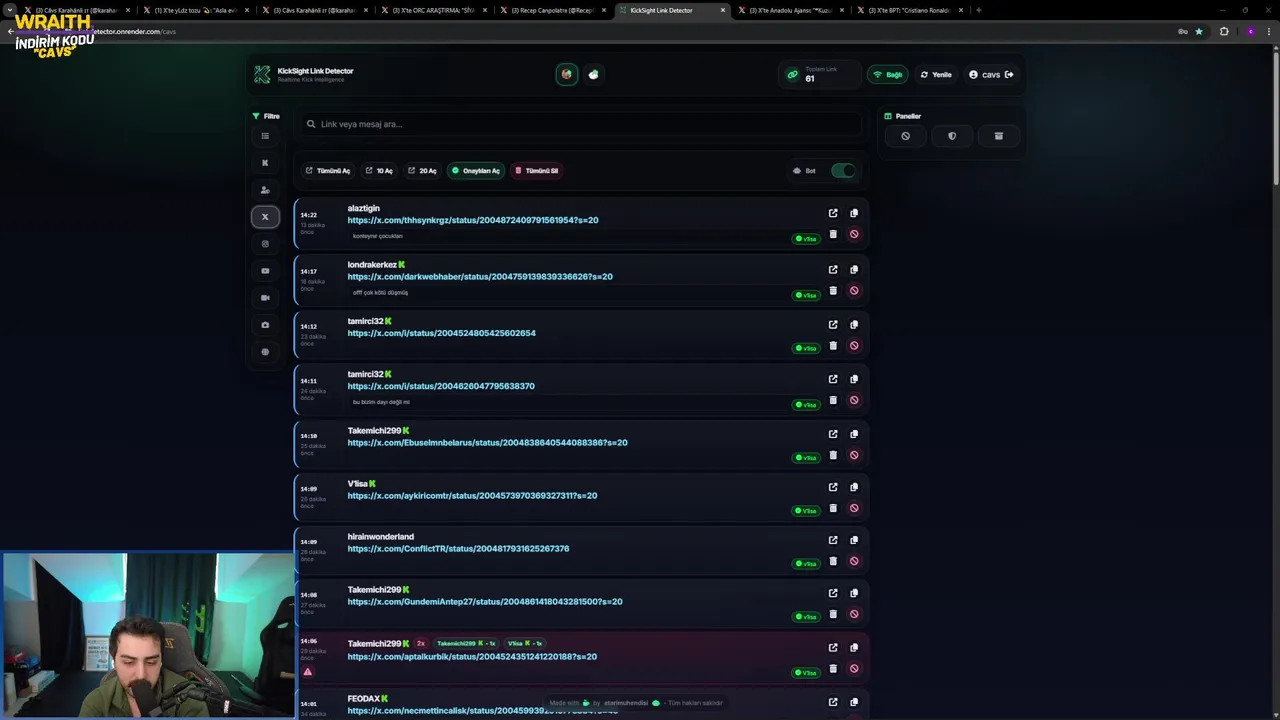Open the ConflictTR status link

pos(458,549)
